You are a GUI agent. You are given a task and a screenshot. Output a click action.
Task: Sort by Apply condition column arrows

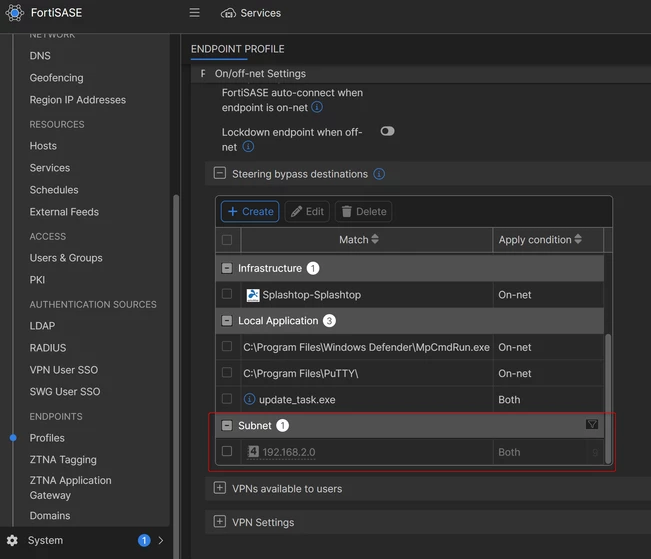(x=578, y=239)
